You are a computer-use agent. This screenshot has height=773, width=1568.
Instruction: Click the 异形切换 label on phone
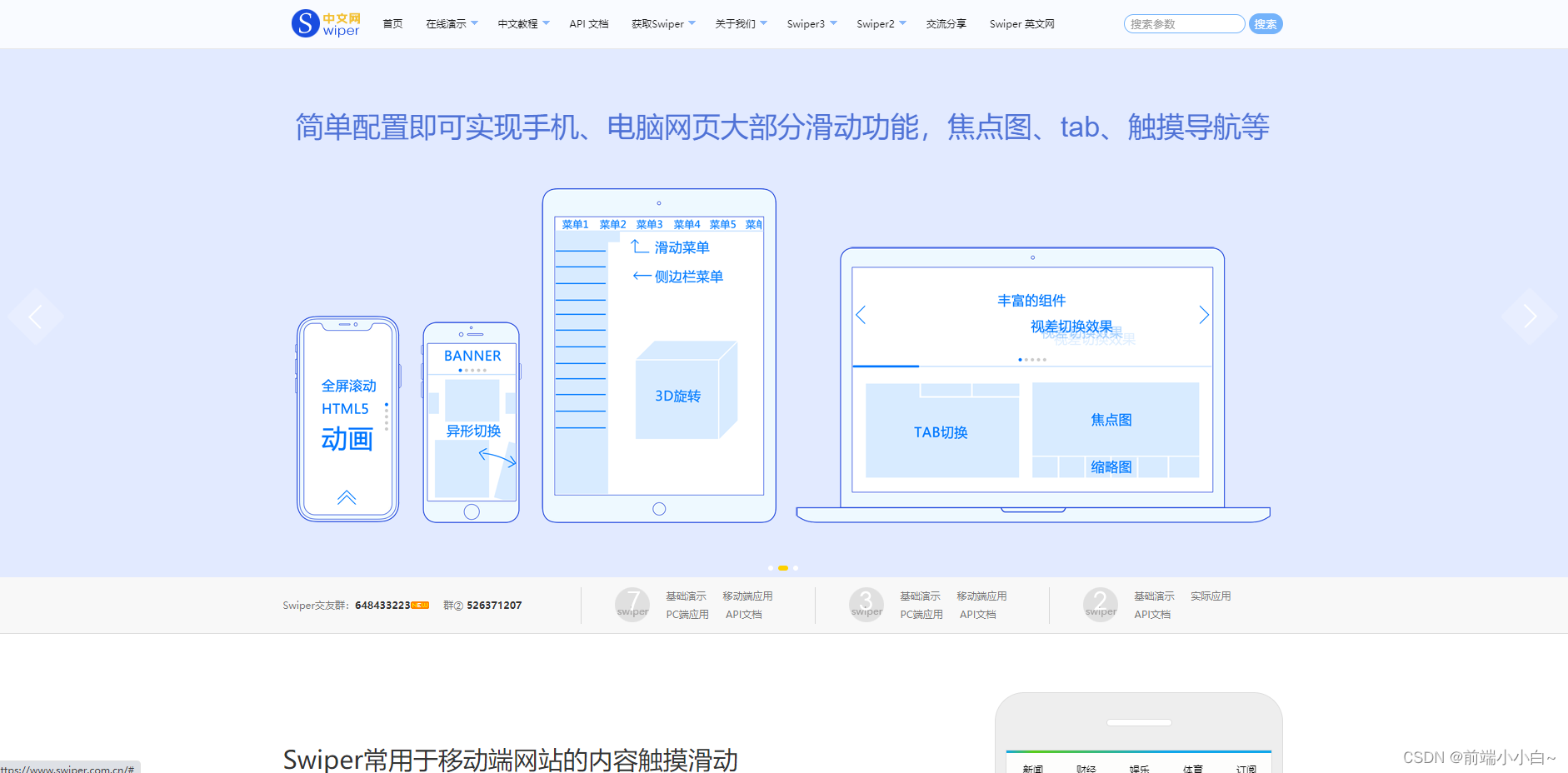(x=473, y=431)
